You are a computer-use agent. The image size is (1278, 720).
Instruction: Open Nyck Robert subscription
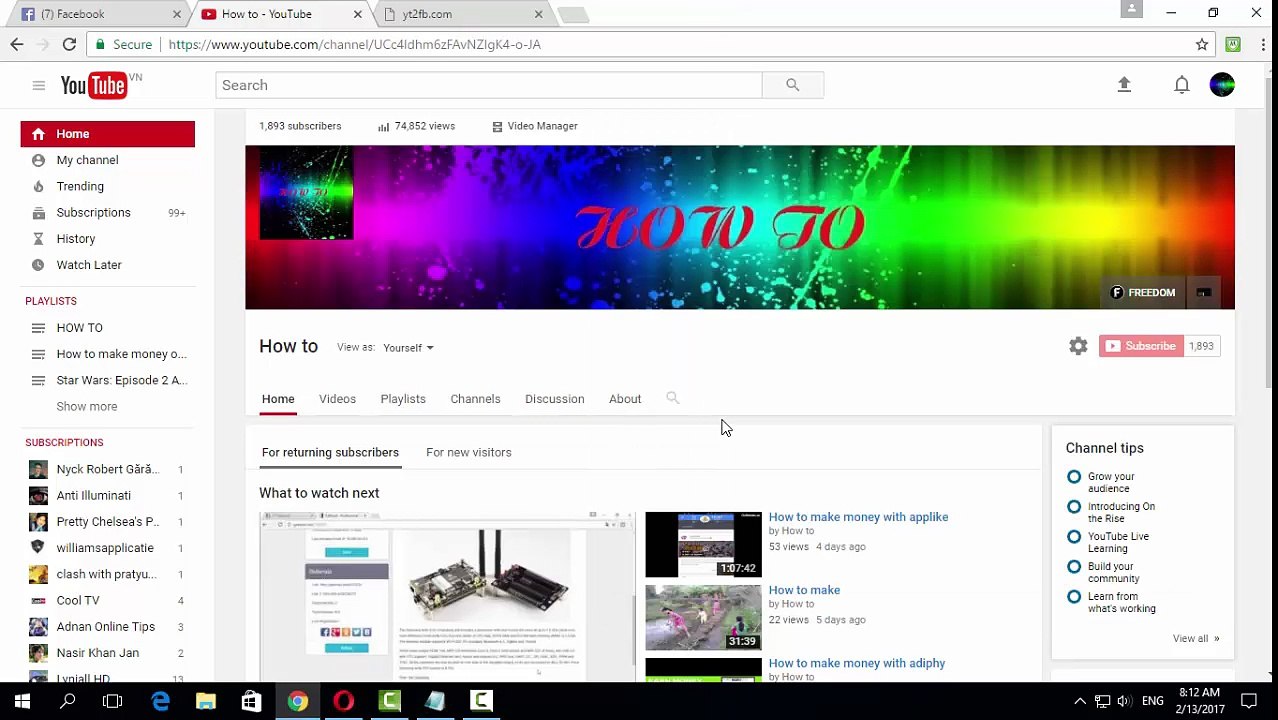pyautogui.click(x=108, y=469)
